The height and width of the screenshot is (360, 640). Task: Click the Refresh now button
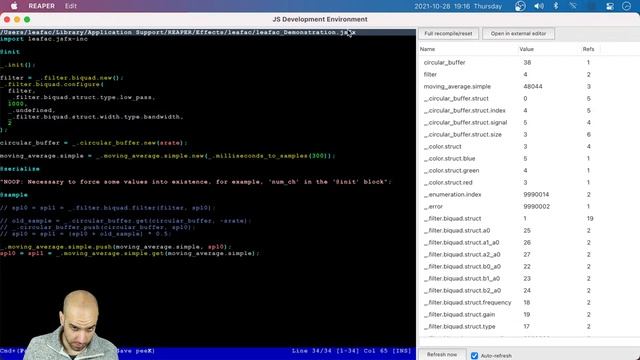pyautogui.click(x=442, y=355)
